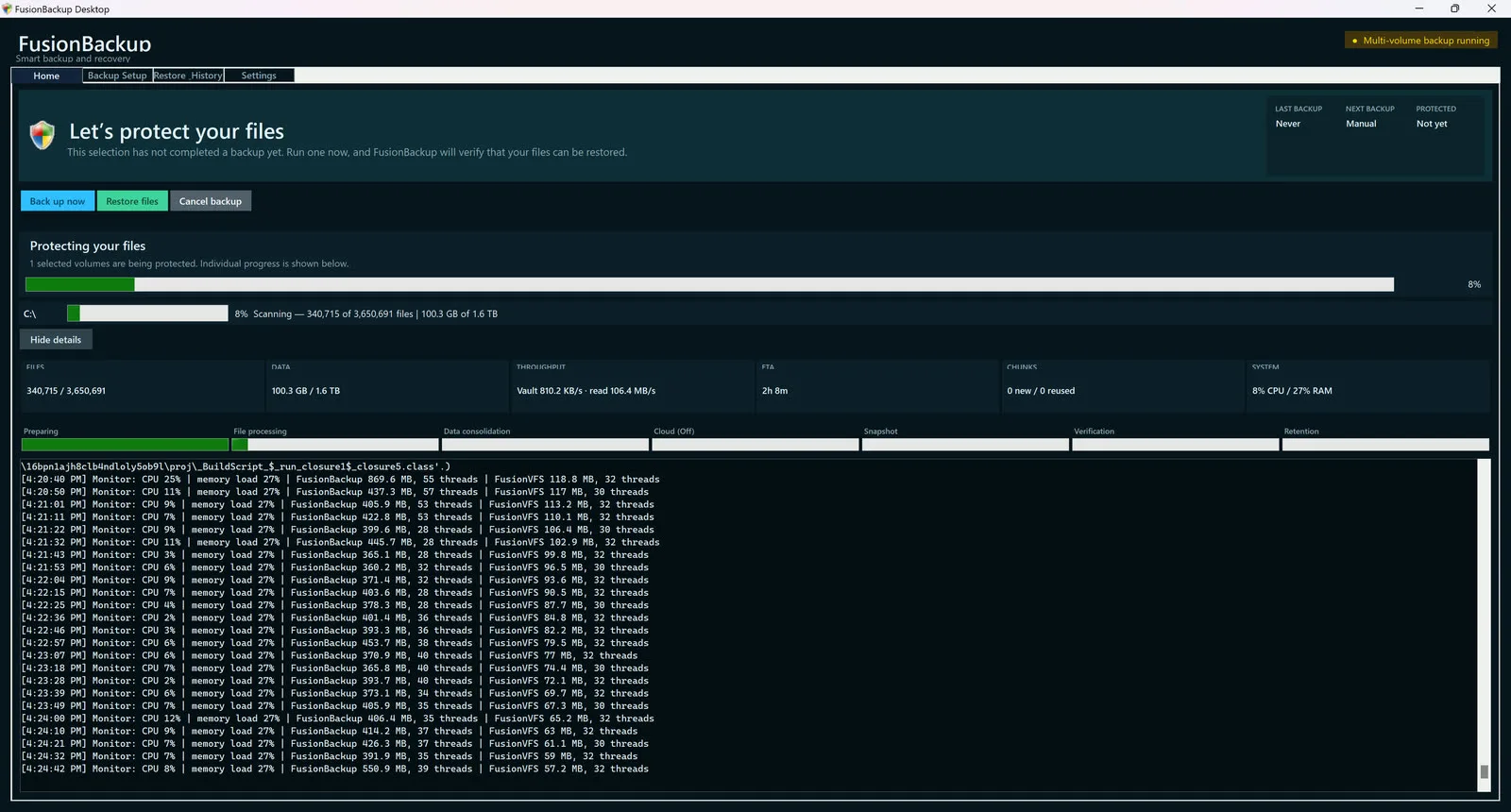Click the log line at 4:22:15 PM
Image resolution: width=1511 pixels, height=812 pixels.
tap(334, 593)
